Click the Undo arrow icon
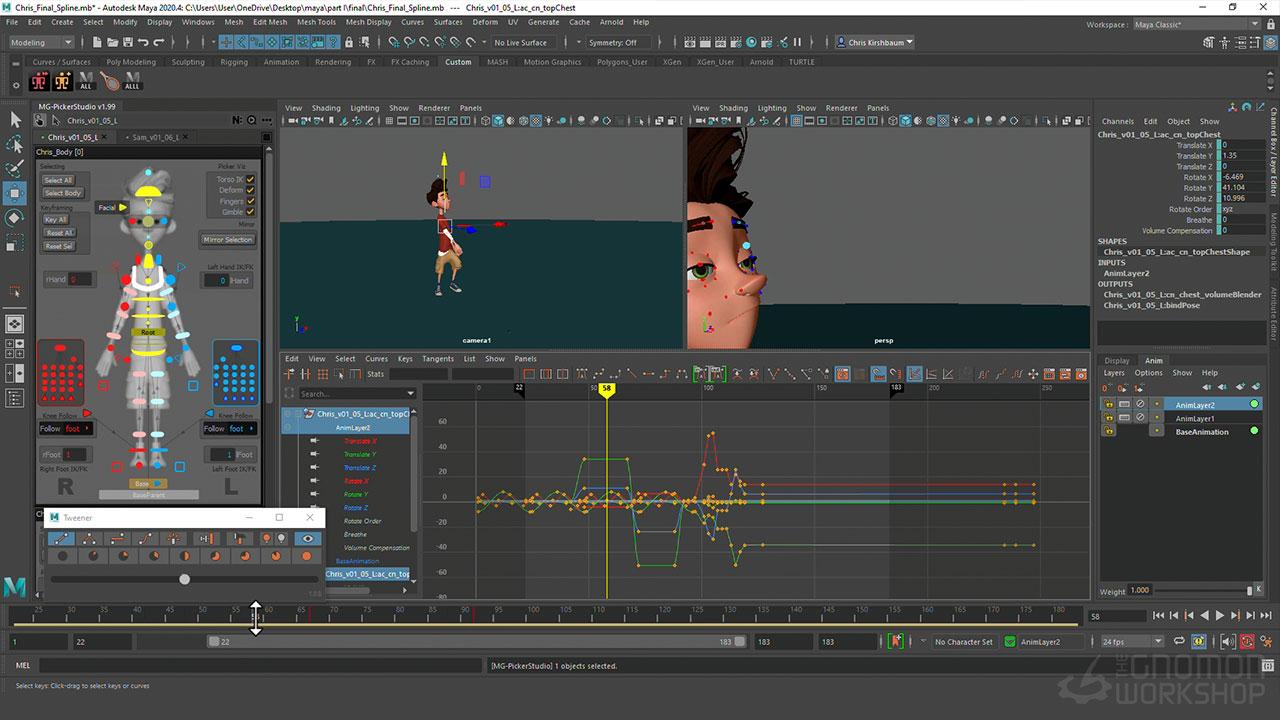The image size is (1280, 720). [143, 43]
